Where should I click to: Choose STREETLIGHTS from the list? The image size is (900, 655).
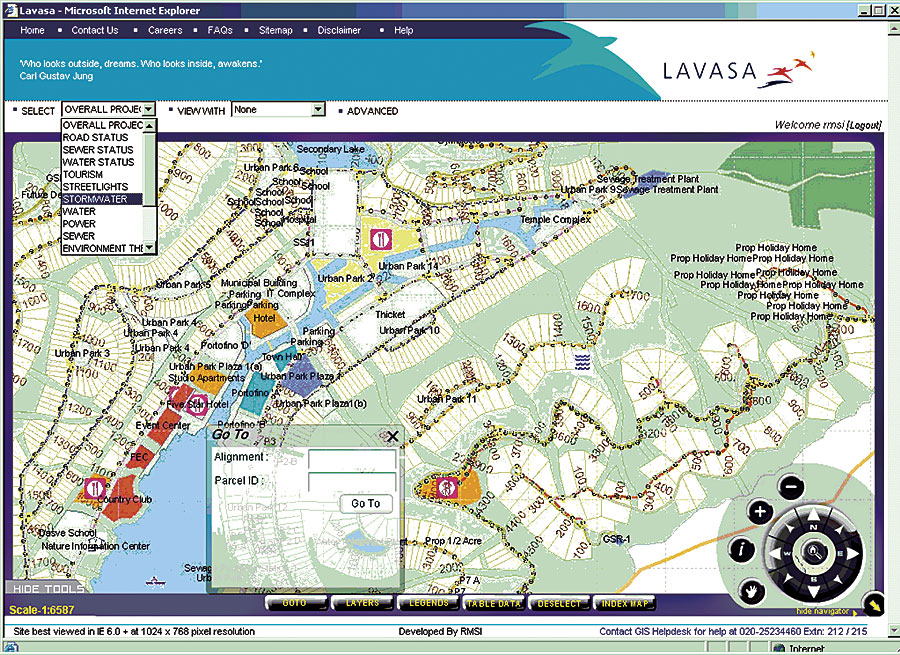click(103, 187)
